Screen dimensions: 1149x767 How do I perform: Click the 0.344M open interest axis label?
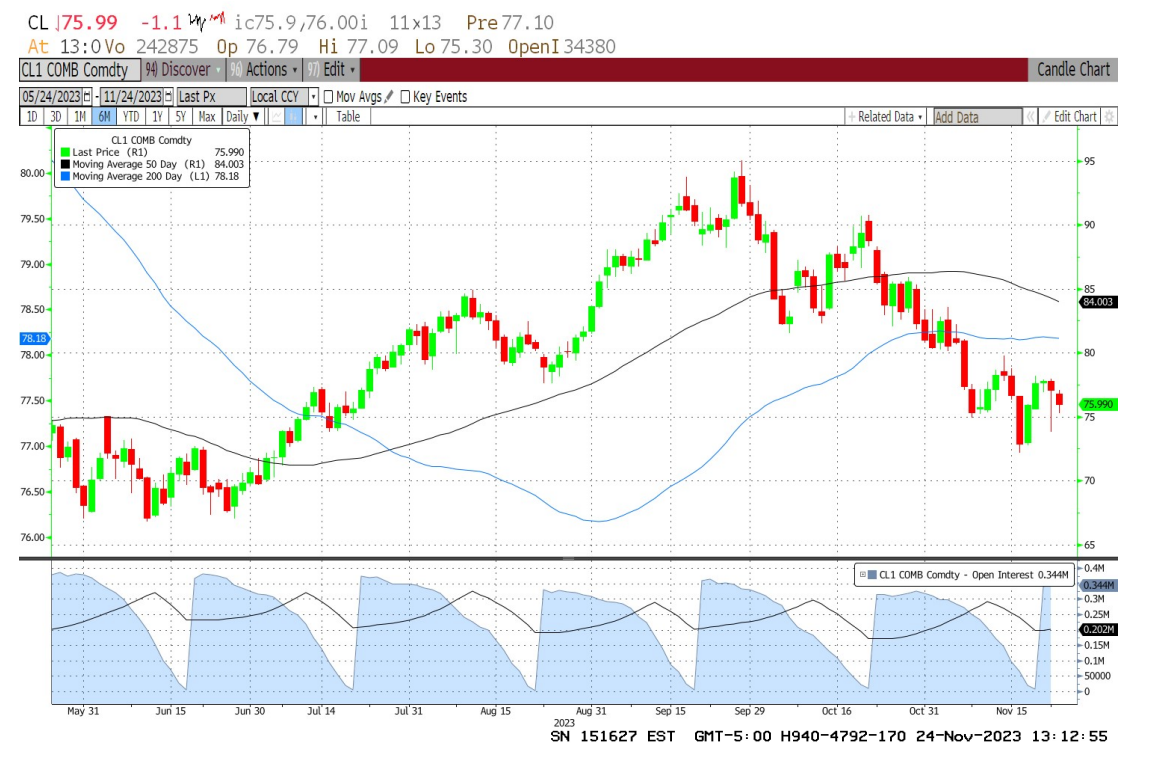1098,585
